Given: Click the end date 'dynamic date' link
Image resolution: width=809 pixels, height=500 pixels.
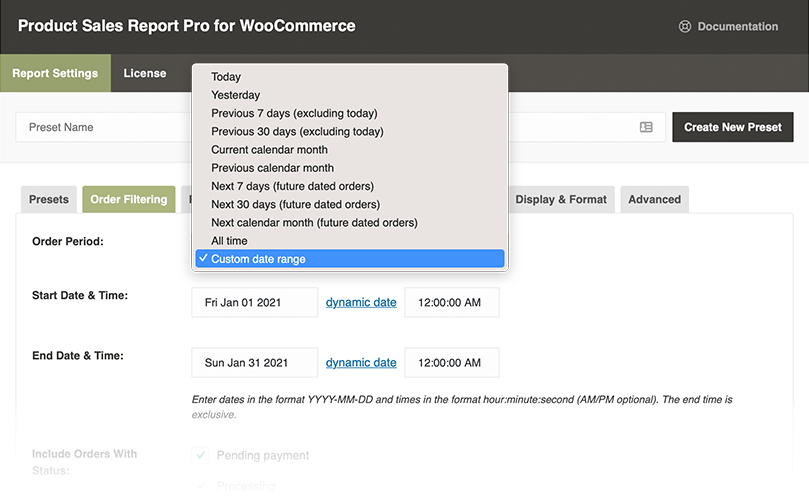Looking at the screenshot, I should 361,362.
